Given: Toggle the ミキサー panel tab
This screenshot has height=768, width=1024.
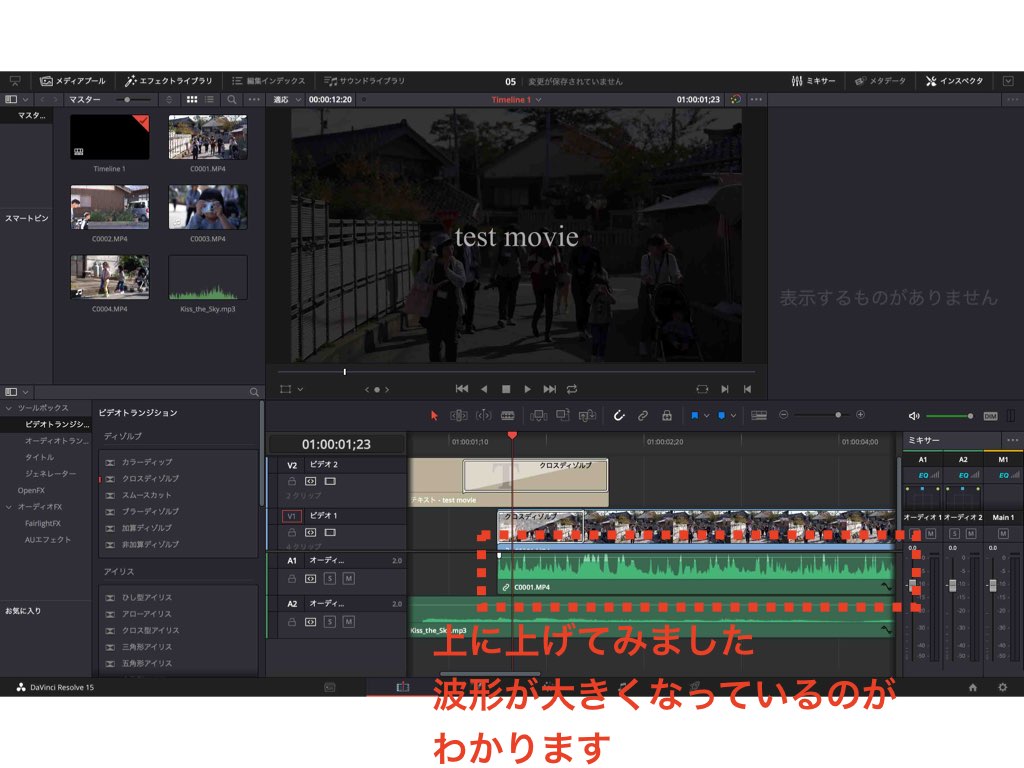Looking at the screenshot, I should tap(813, 81).
